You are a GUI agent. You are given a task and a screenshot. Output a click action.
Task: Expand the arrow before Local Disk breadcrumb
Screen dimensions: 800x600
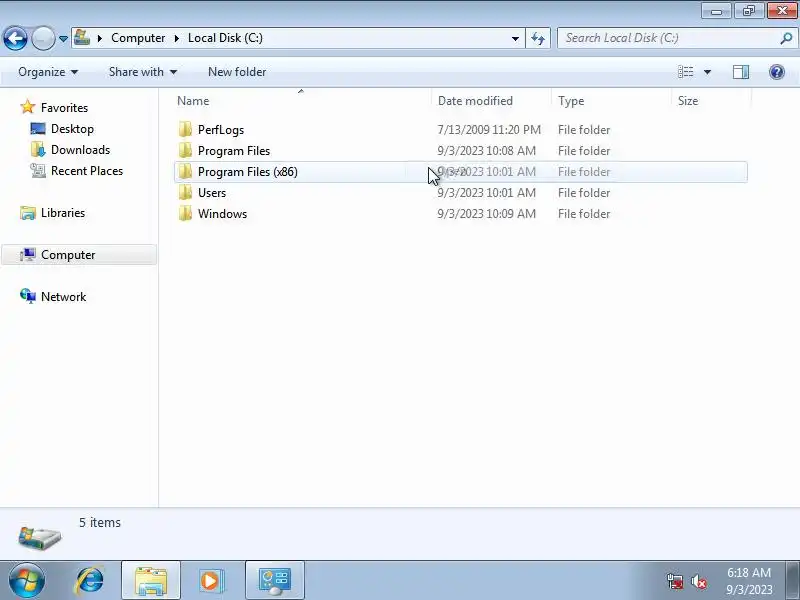[177, 38]
